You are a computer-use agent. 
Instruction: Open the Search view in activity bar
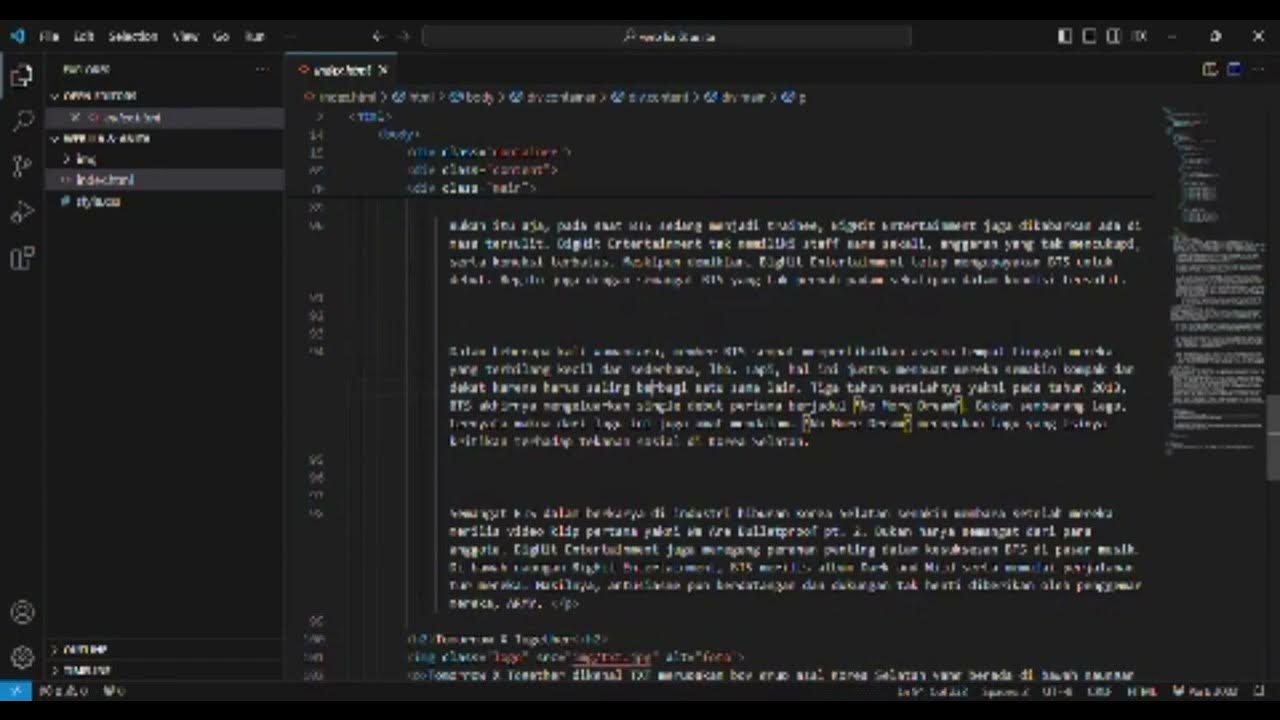(x=22, y=122)
